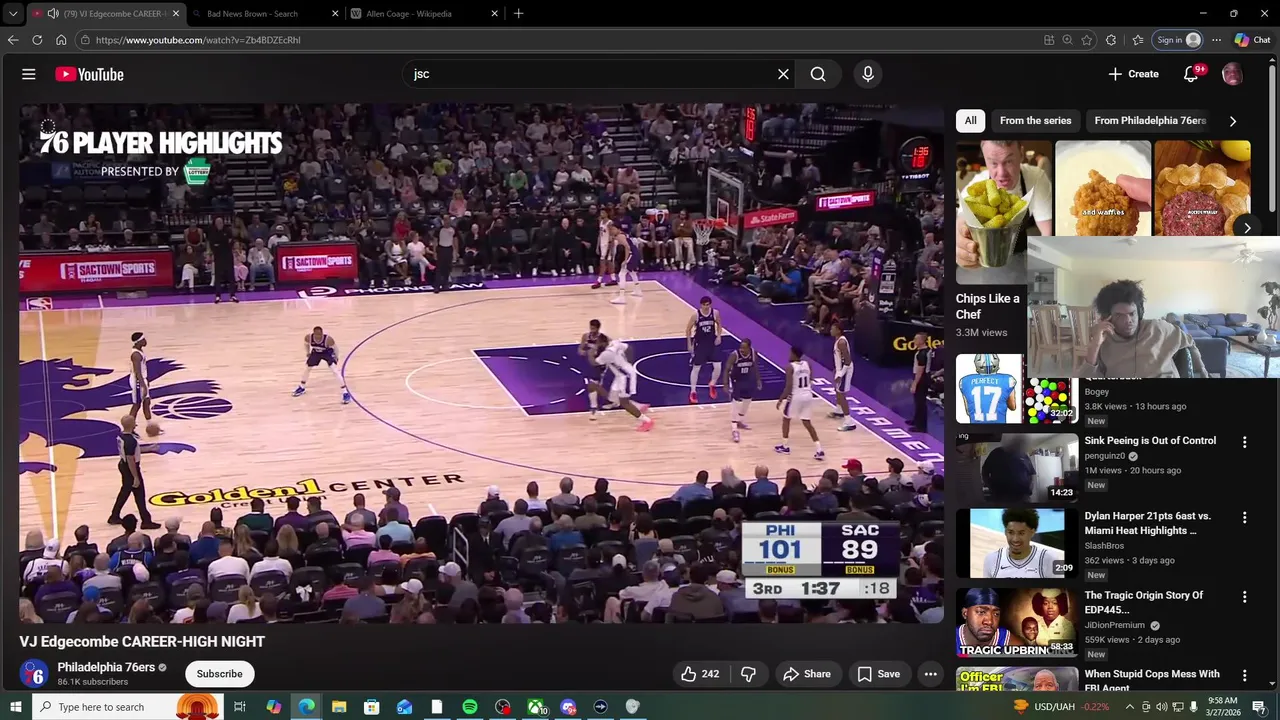The image size is (1280, 720).
Task: Show hidden system tray icons
Action: 1130,707
